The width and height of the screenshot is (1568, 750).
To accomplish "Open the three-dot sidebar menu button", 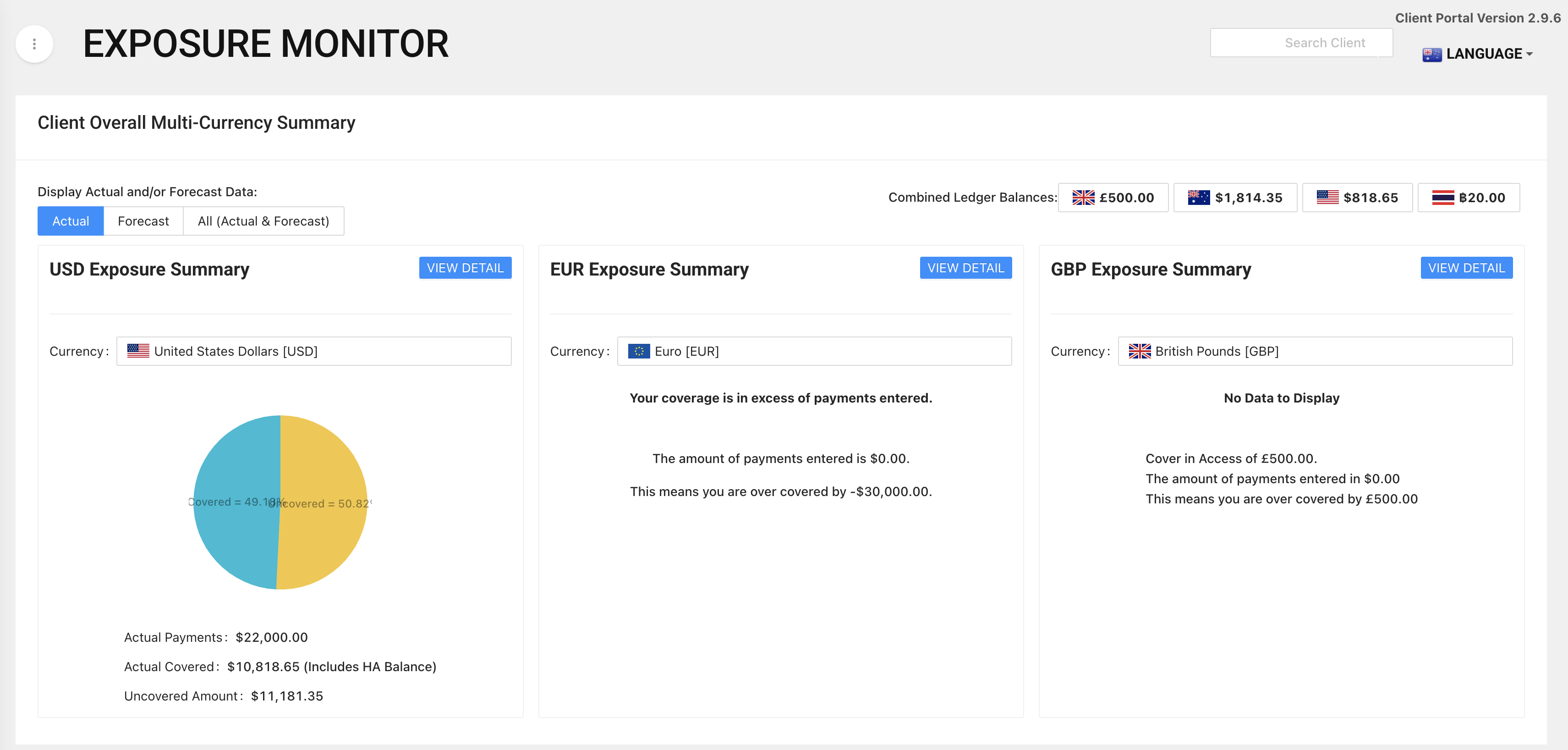I will click(x=34, y=44).
